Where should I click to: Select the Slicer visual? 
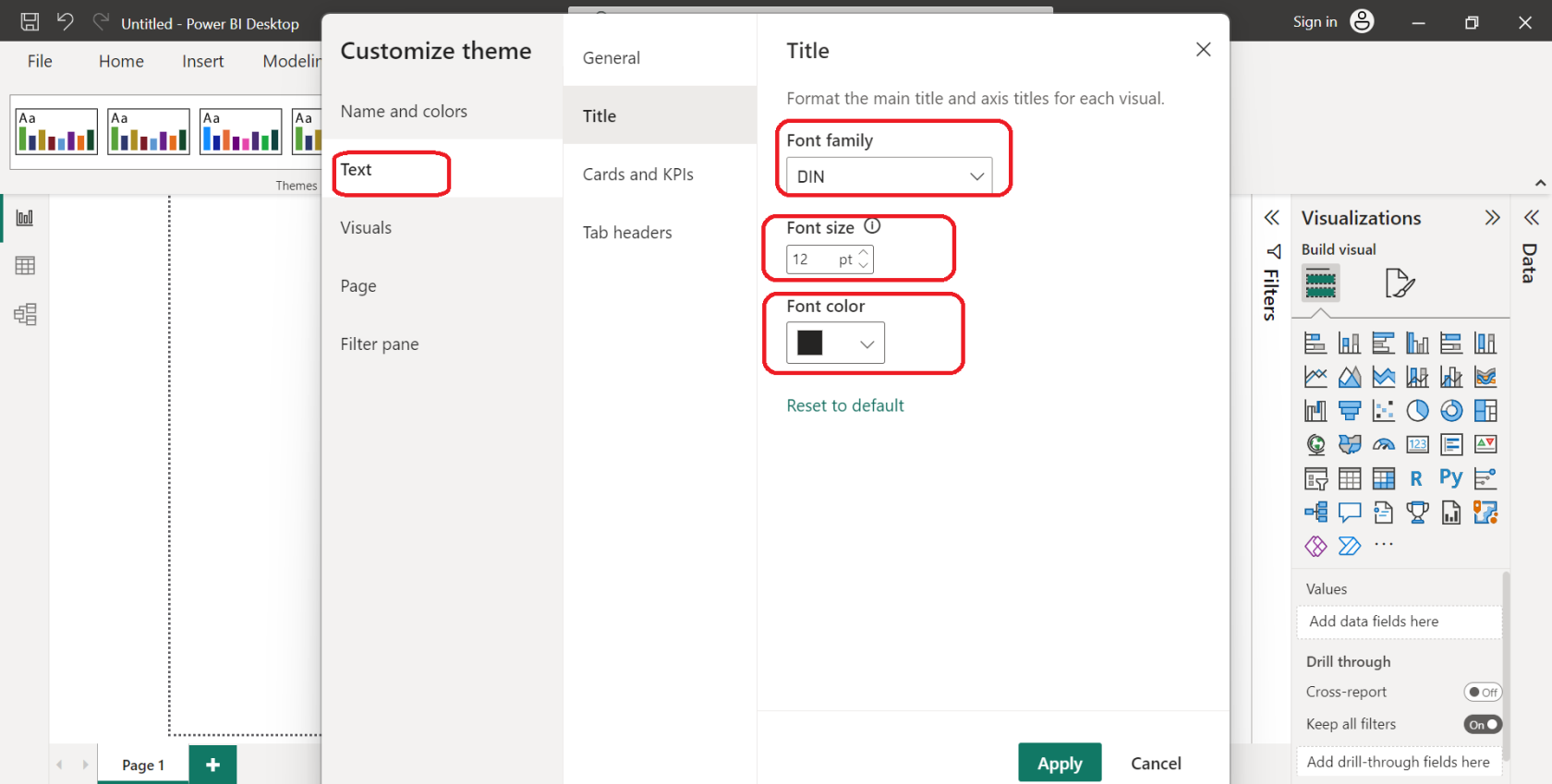1316,478
